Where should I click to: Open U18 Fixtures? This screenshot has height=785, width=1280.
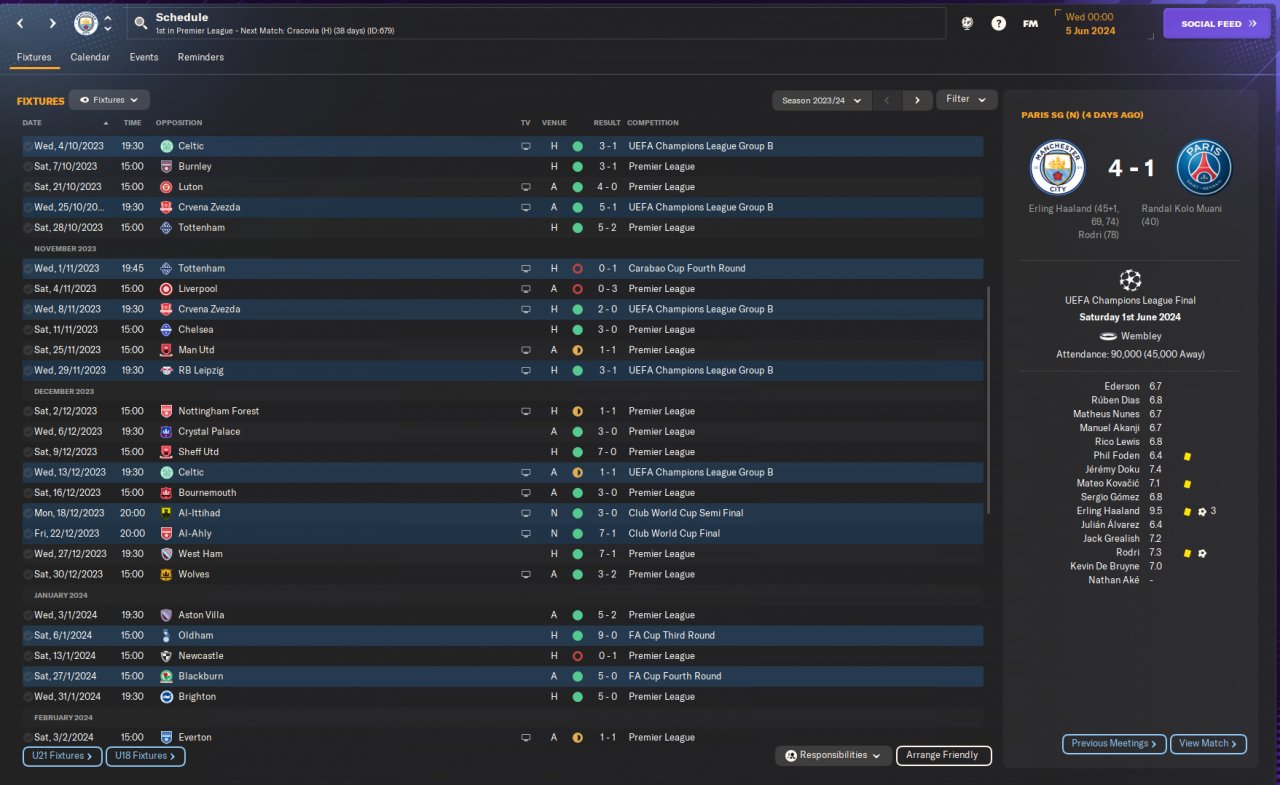click(x=145, y=756)
